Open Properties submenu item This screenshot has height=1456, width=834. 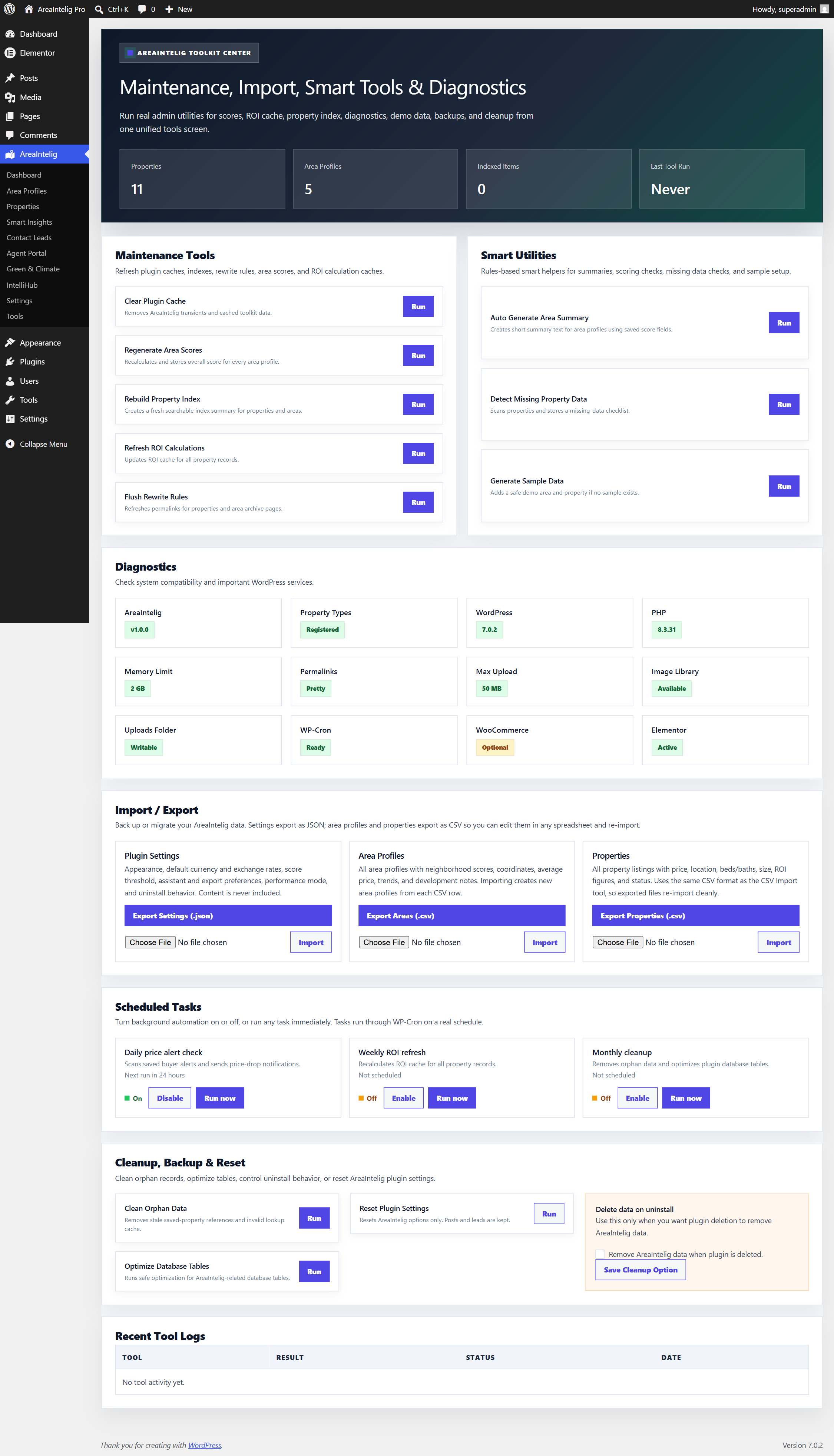[x=23, y=206]
